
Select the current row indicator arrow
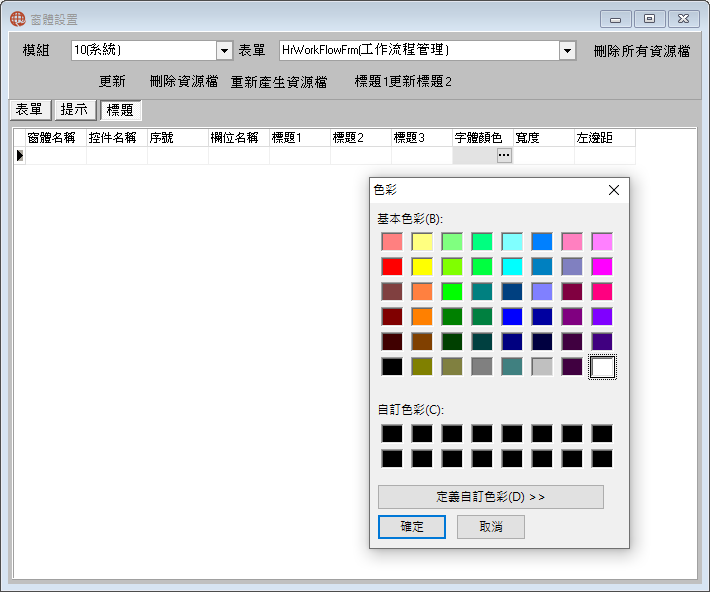(x=19, y=155)
